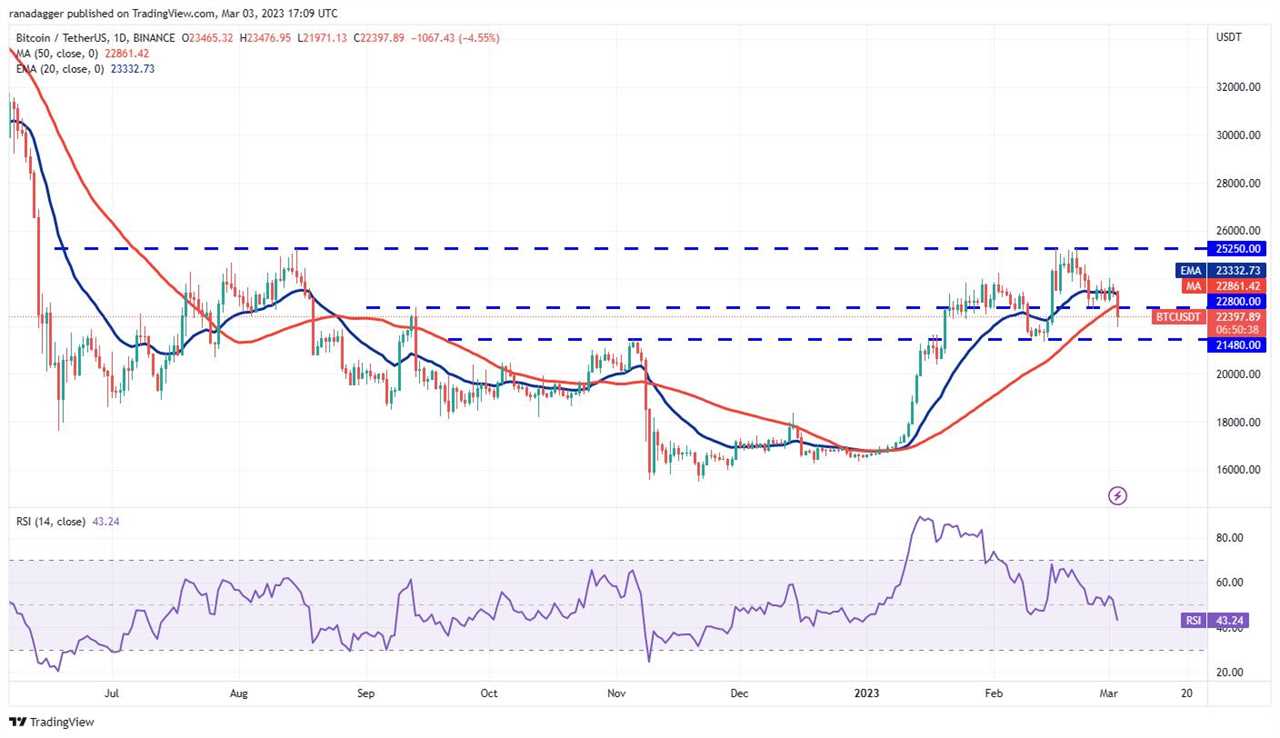
Task: Select the 22800.00 price level label
Action: [x=1237, y=301]
